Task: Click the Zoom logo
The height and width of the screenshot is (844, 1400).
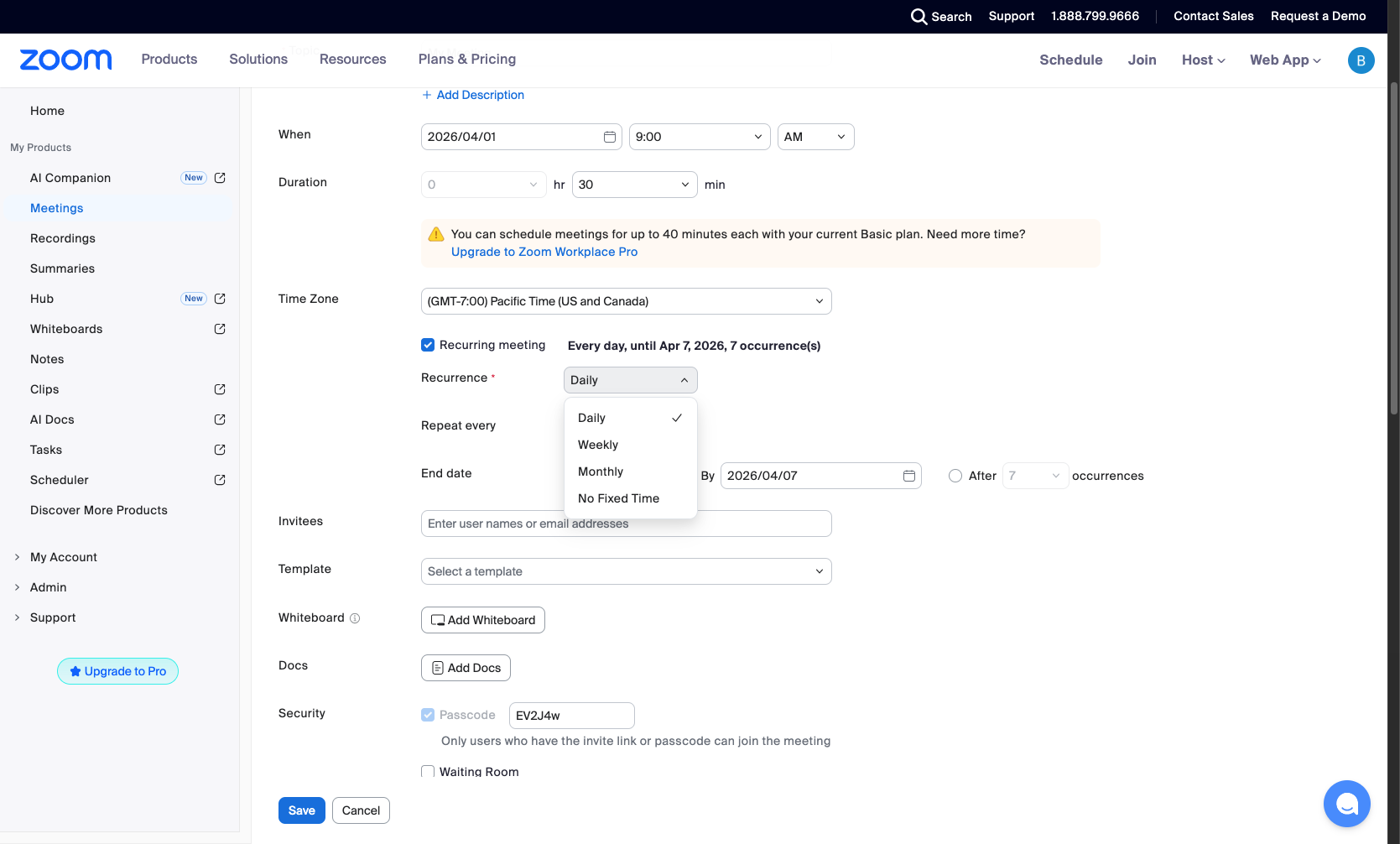Action: pyautogui.click(x=65, y=60)
